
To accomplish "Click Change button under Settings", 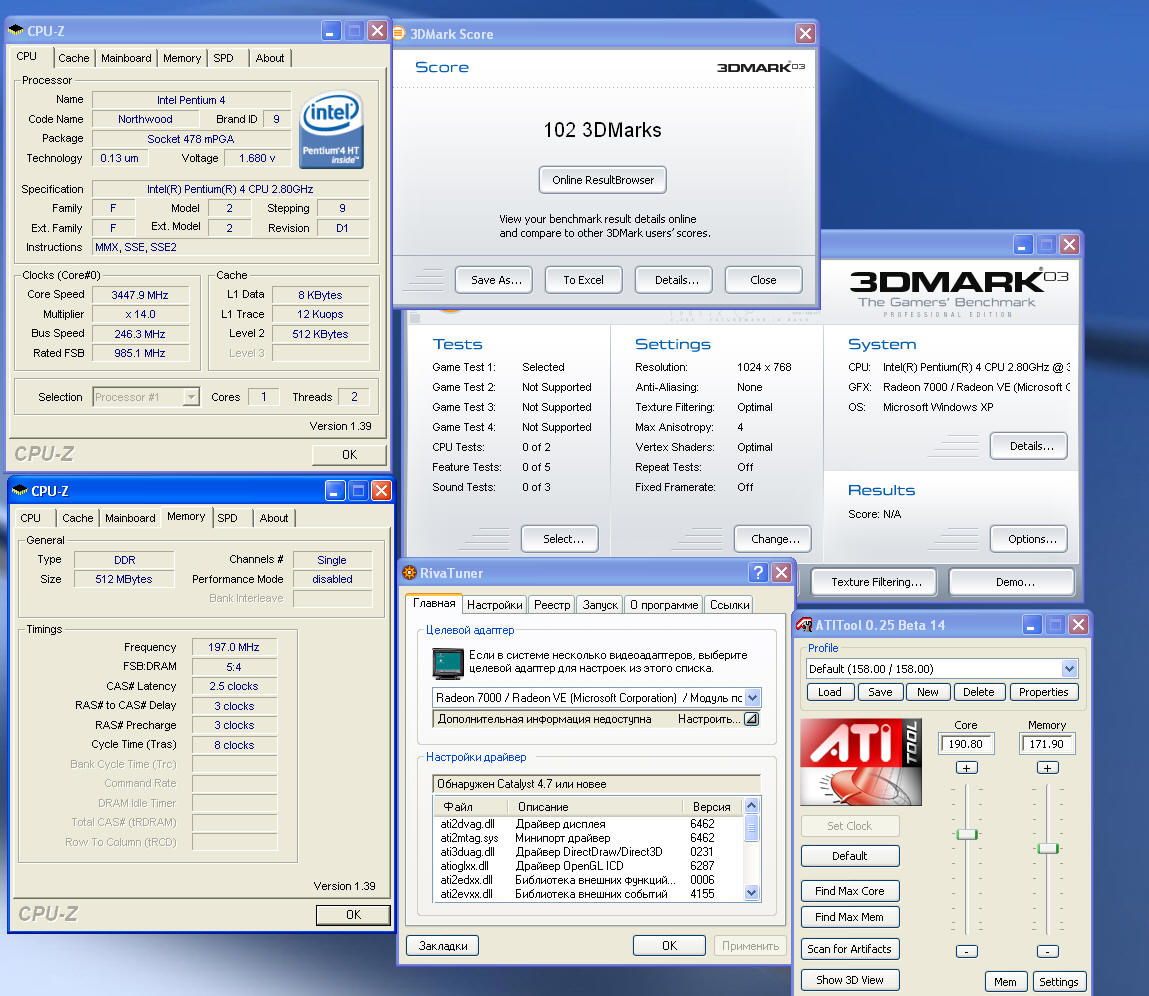I will pyautogui.click(x=773, y=539).
